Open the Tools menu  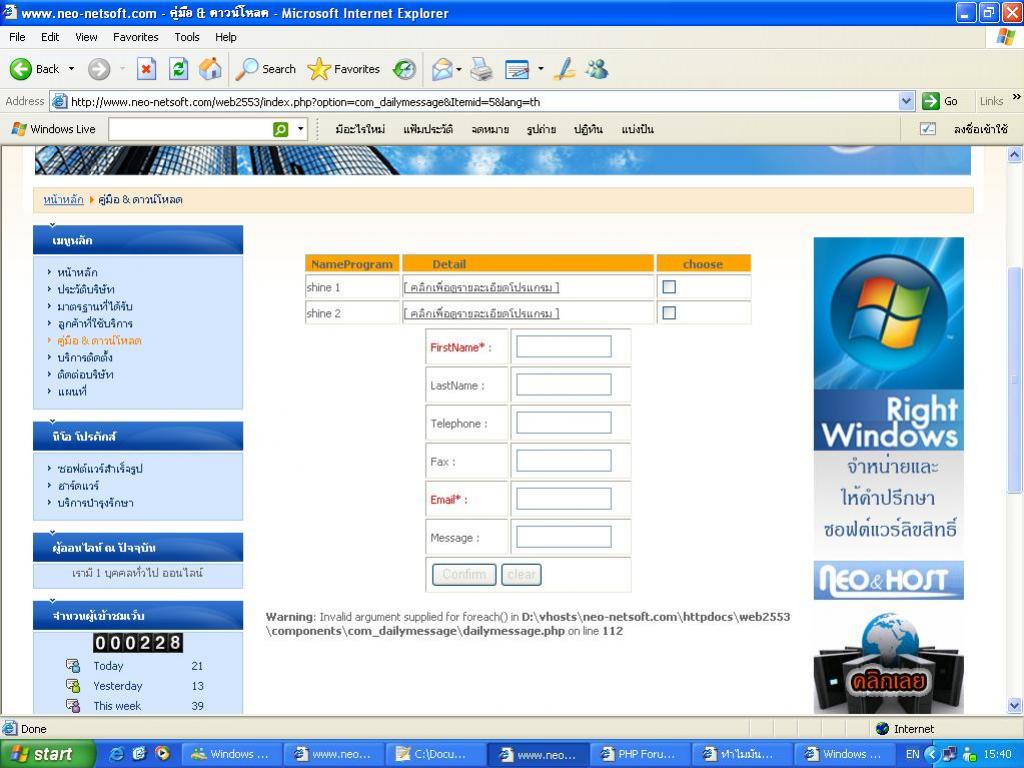[187, 37]
